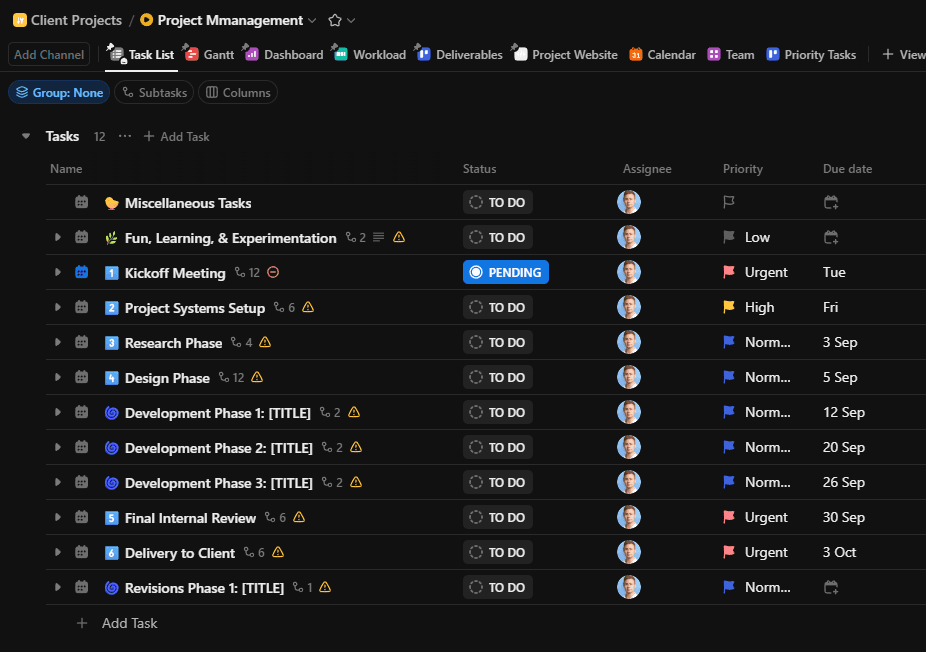Click empty priority flag on Miscellaneous Tasks
The height and width of the screenshot is (652, 926).
click(729, 203)
